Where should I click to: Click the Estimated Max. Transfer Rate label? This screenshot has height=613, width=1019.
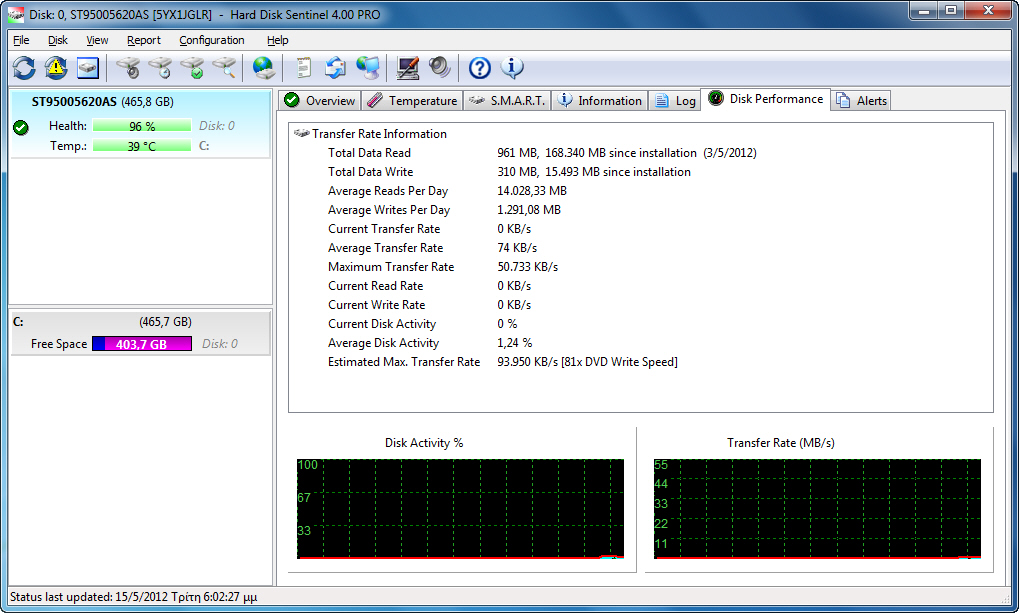(404, 362)
